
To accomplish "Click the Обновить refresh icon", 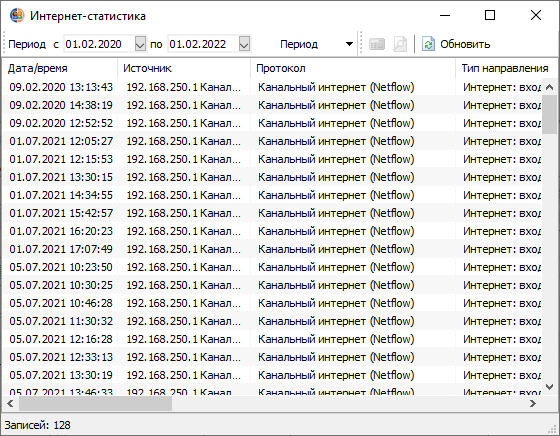I will (x=428, y=44).
